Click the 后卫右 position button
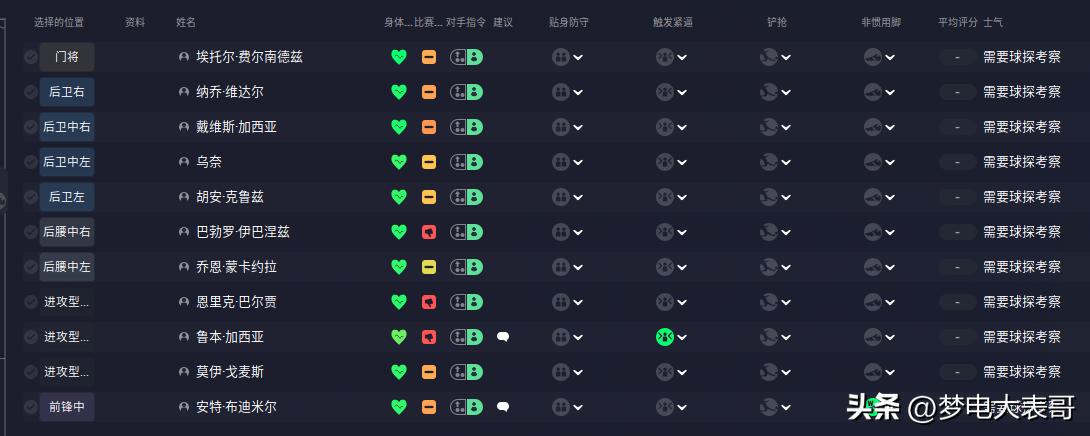This screenshot has width=1090, height=436. pyautogui.click(x=67, y=92)
